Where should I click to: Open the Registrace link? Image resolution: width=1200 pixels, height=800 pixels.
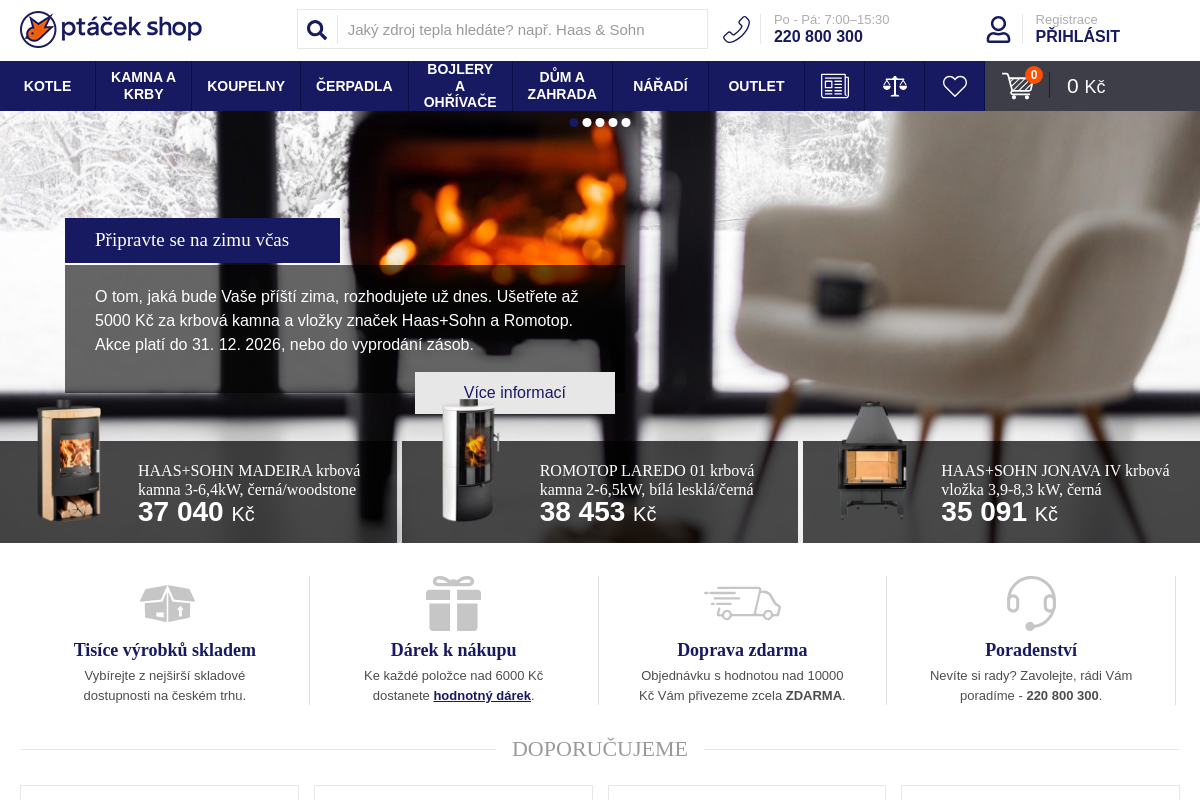pos(1066,19)
